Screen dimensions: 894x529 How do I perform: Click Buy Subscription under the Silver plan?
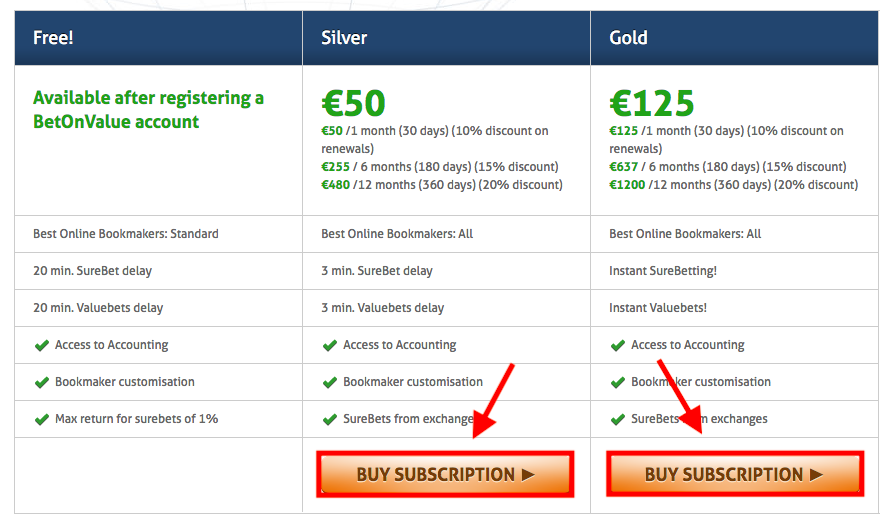[x=445, y=474]
